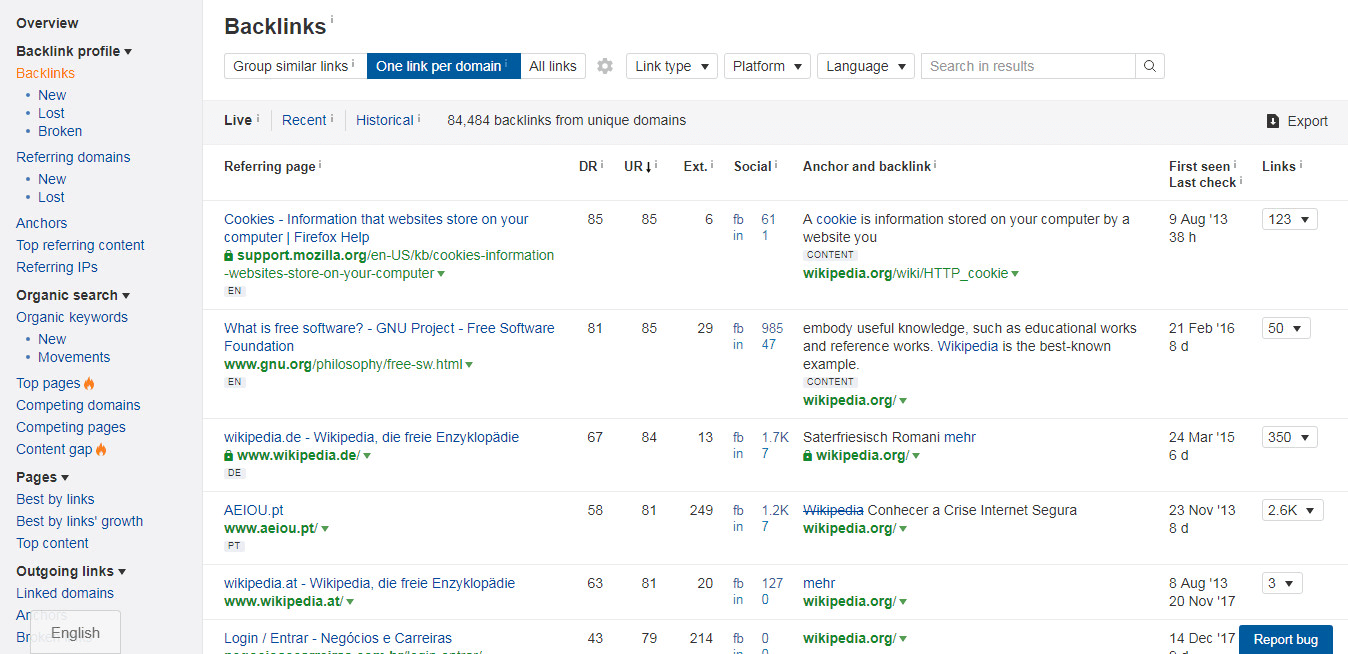
Task: Click the HTTPS lock icon beside support.mozilla.org
Action: coord(229,255)
